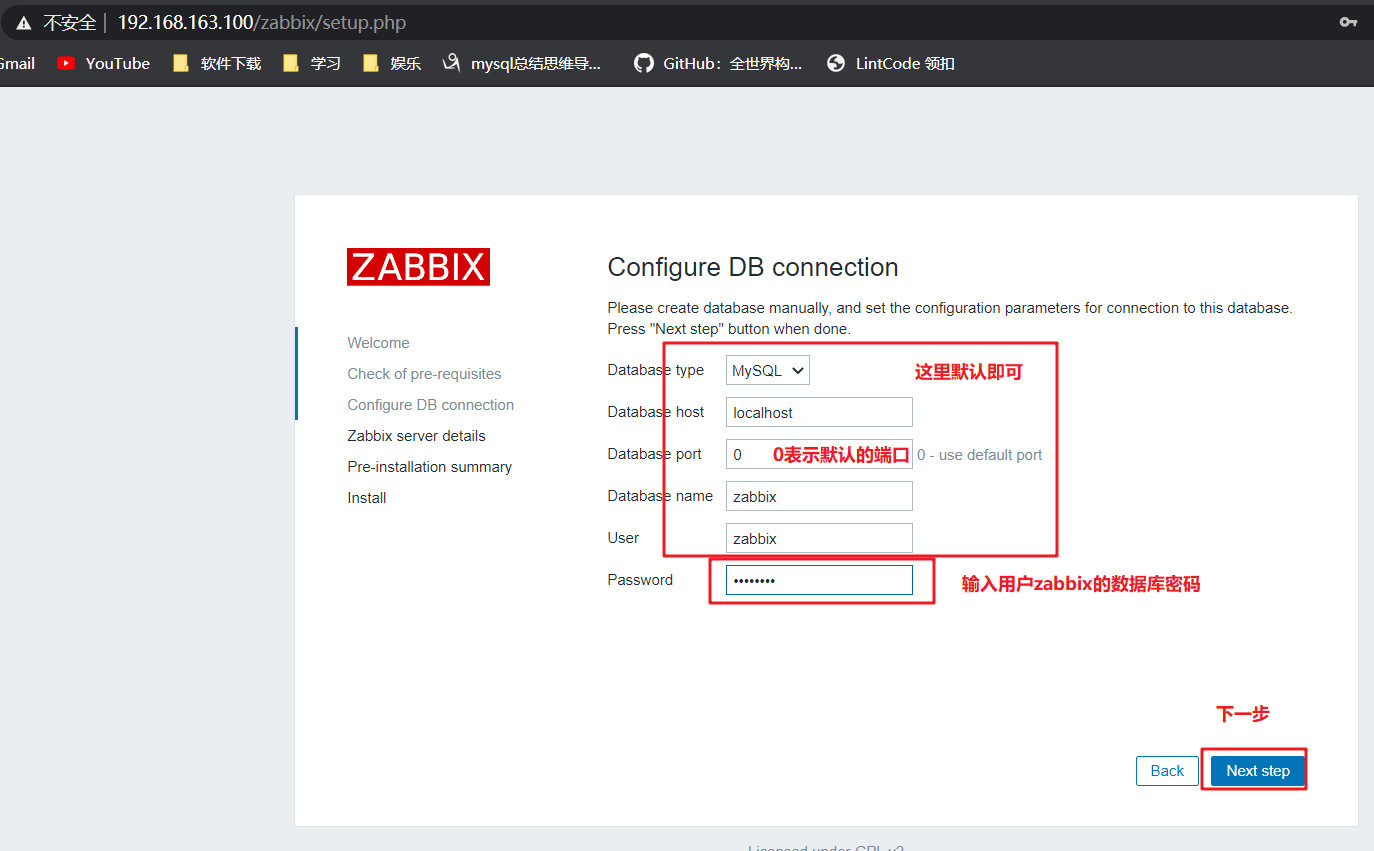Image resolution: width=1374 pixels, height=851 pixels.
Task: Click the browser address bar URL
Action: (260, 21)
